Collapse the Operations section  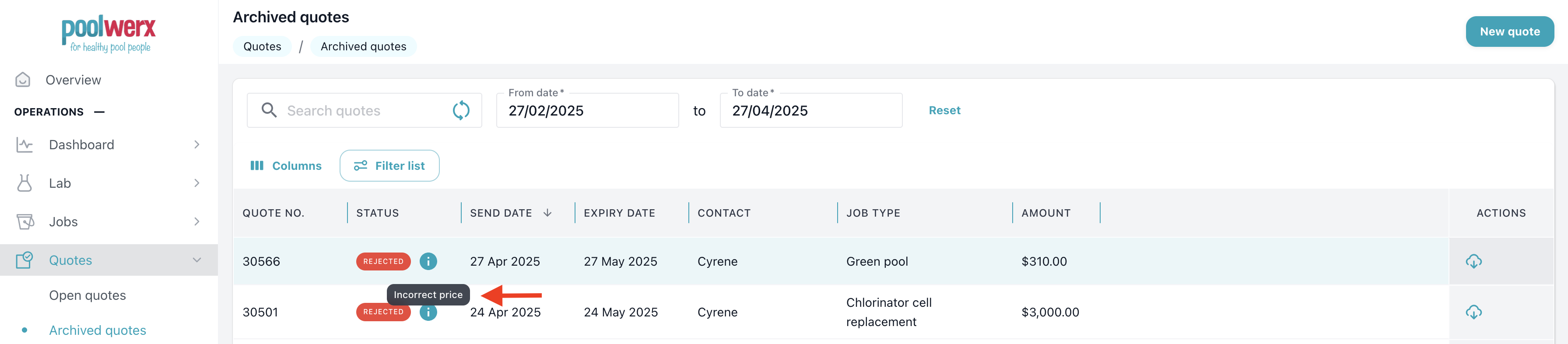pyautogui.click(x=99, y=112)
